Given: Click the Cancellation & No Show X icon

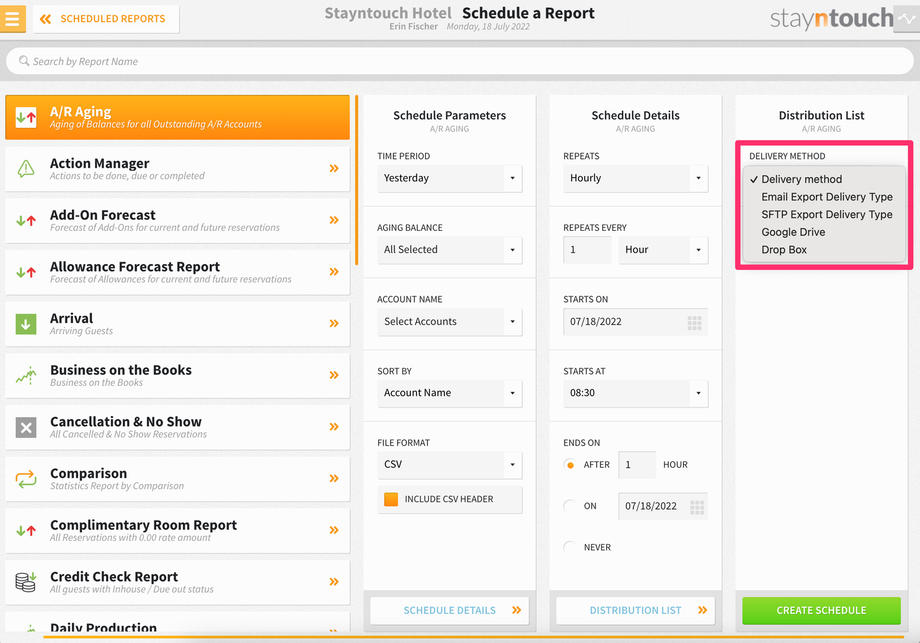Looking at the screenshot, I should point(26,427).
